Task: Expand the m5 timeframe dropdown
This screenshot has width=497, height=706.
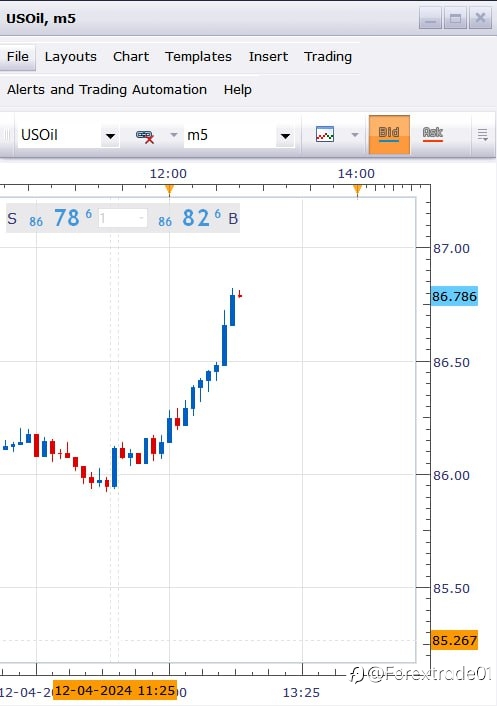Action: (x=285, y=136)
